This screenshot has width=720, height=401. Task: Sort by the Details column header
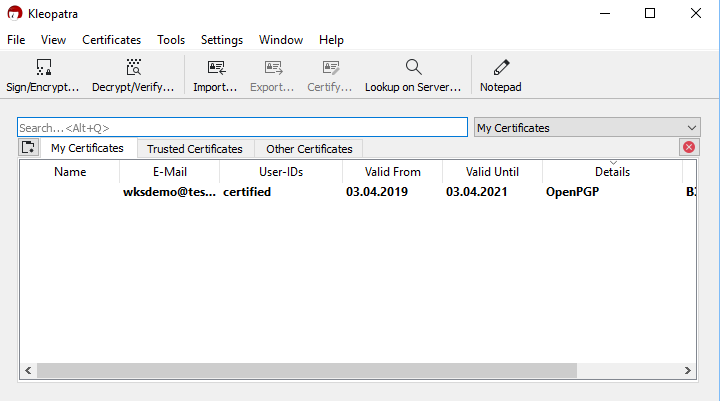pyautogui.click(x=612, y=172)
